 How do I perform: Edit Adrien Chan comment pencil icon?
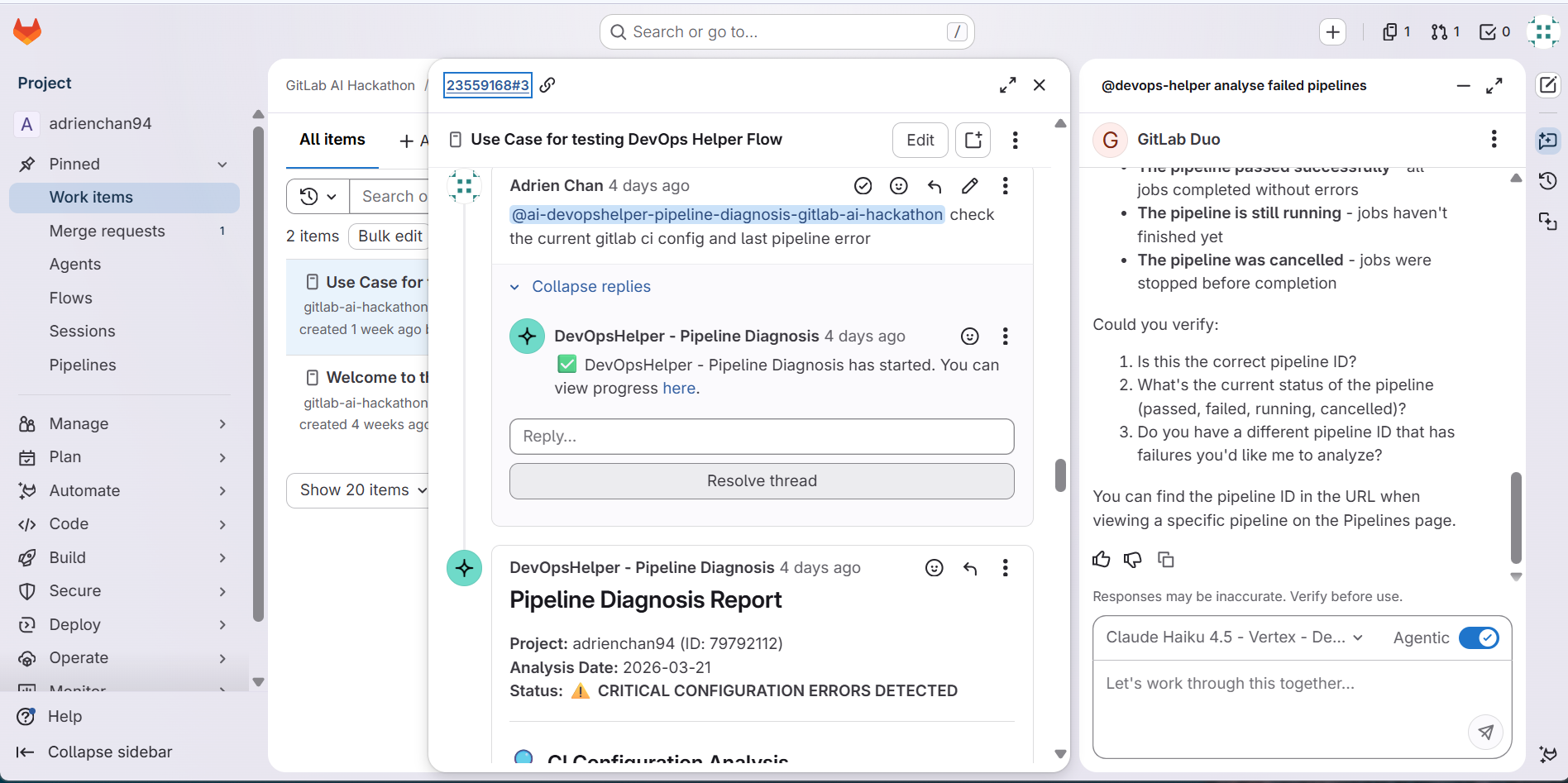pos(970,186)
